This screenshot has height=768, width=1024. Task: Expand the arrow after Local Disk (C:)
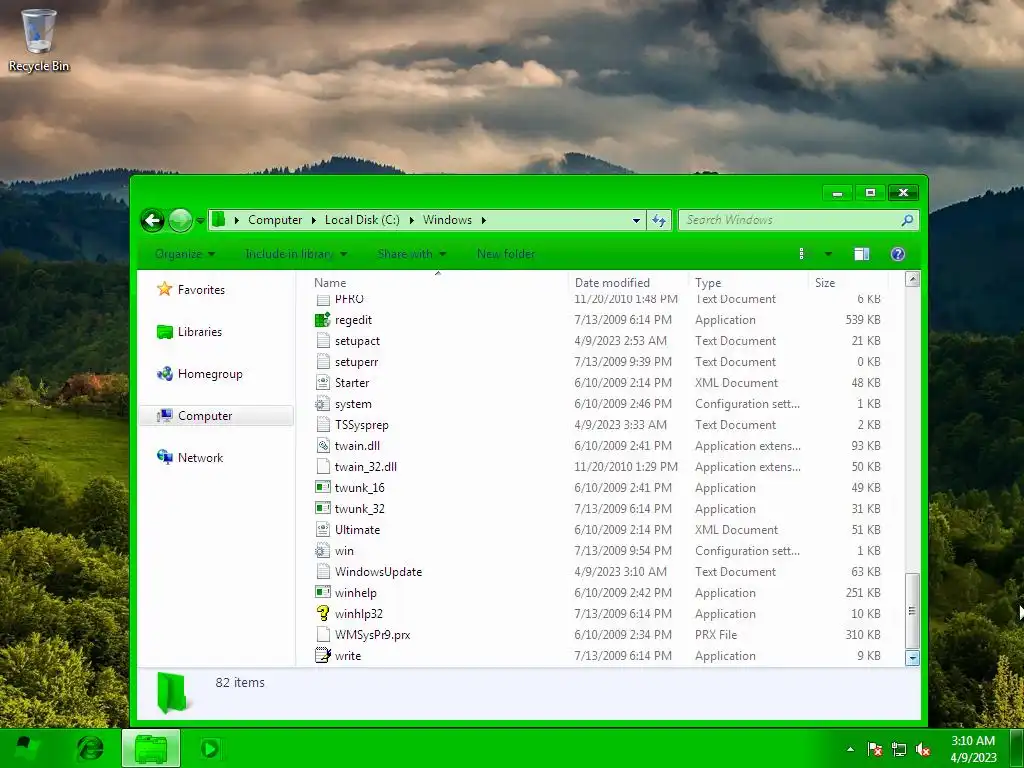coord(411,220)
